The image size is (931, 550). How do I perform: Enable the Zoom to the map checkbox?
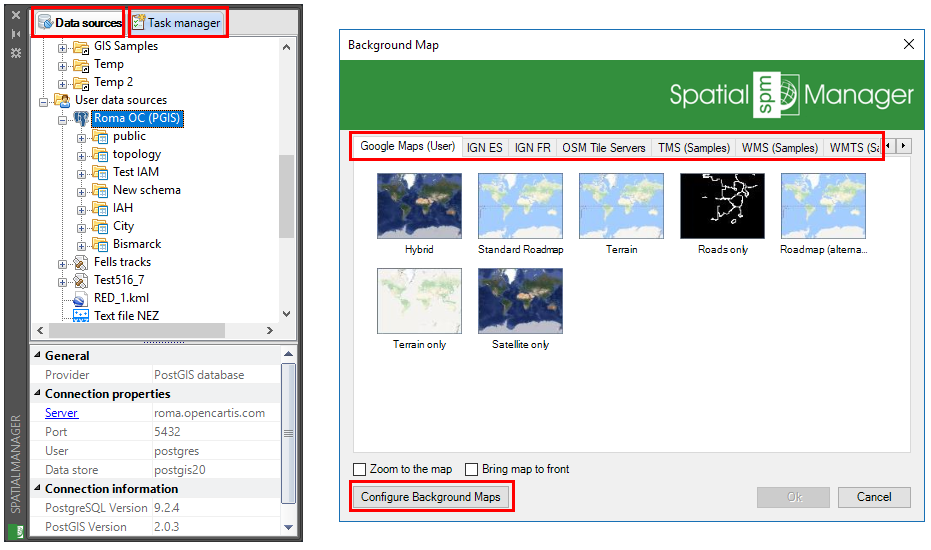pos(360,470)
